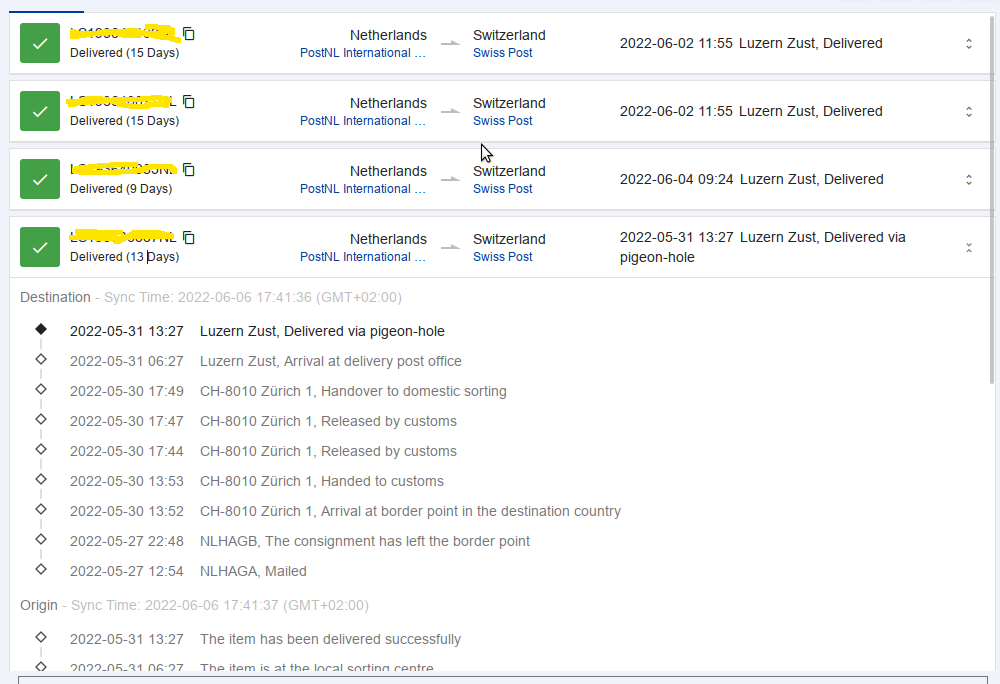Click green checkmark in second 15 Days row
Image resolution: width=1000 pixels, height=684 pixels.
pyautogui.click(x=40, y=111)
